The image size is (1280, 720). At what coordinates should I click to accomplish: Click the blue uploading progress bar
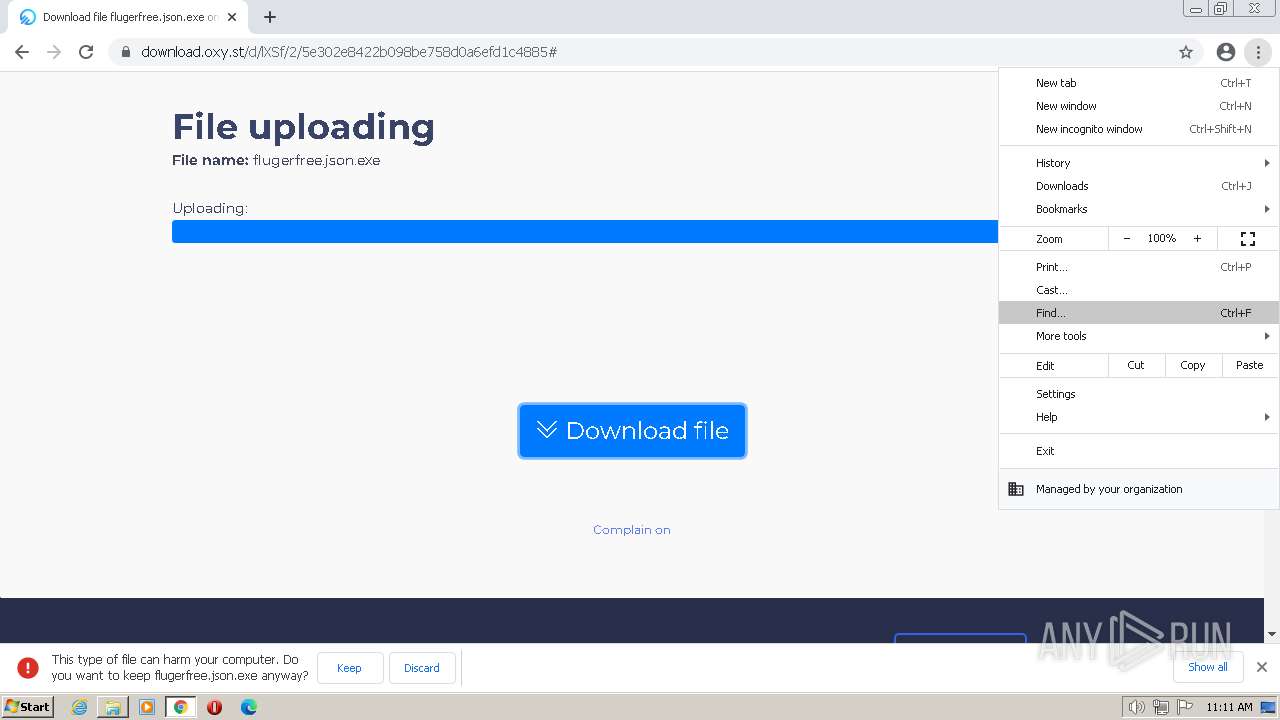coord(585,231)
